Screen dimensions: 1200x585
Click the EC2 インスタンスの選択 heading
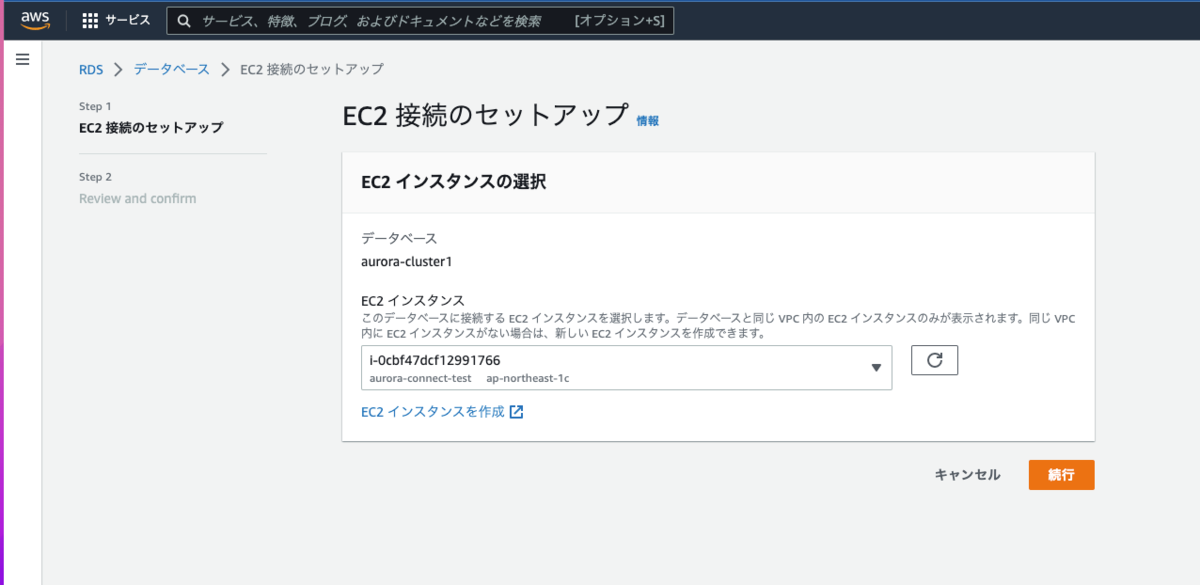pyautogui.click(x=453, y=182)
